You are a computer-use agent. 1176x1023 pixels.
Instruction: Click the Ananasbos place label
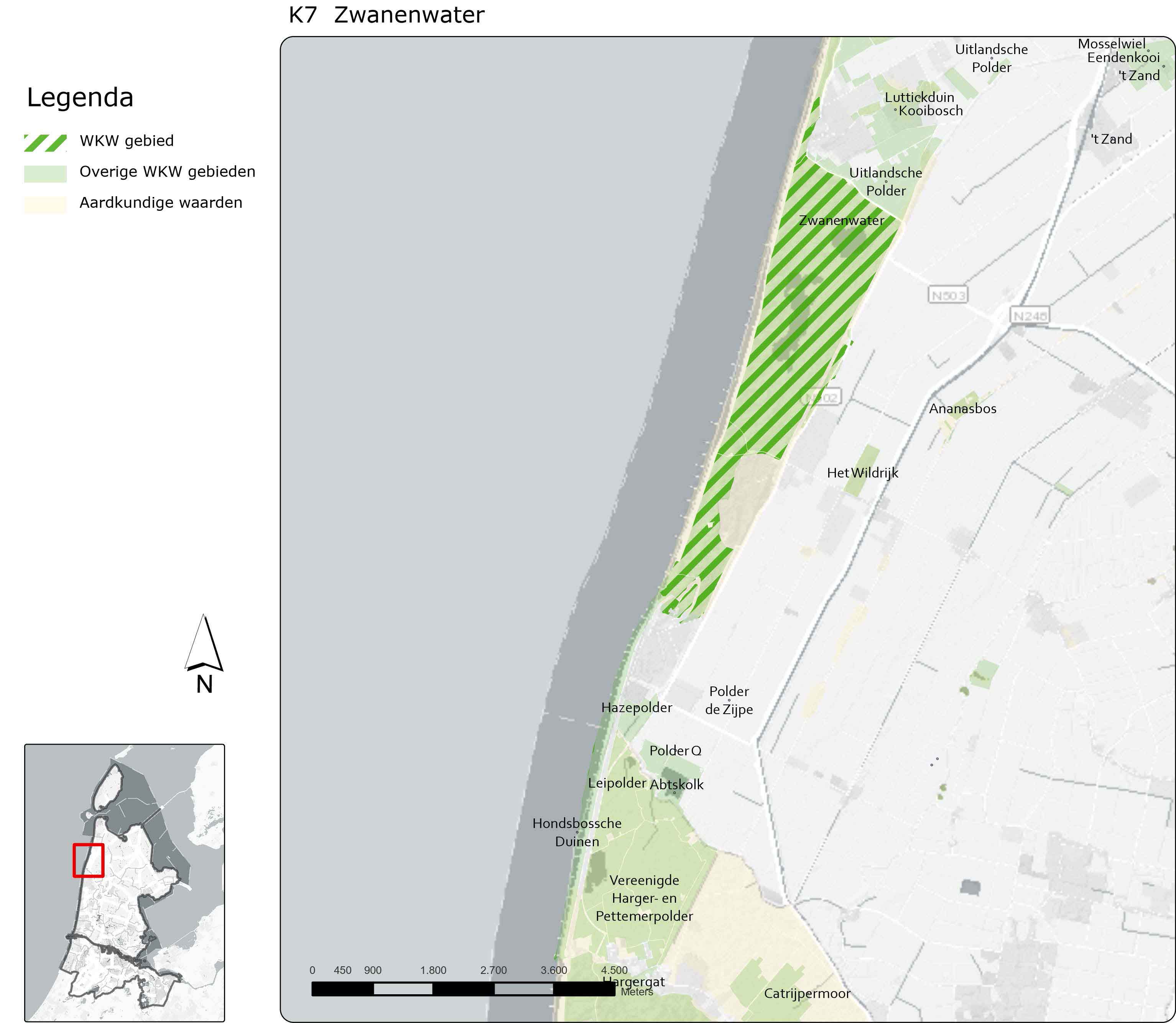[962, 409]
